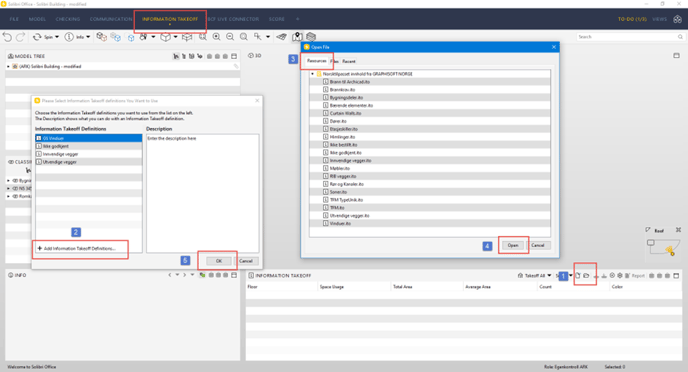
Task: Select 'TFM TypeUnik.ito' file row
Action: [430, 200]
